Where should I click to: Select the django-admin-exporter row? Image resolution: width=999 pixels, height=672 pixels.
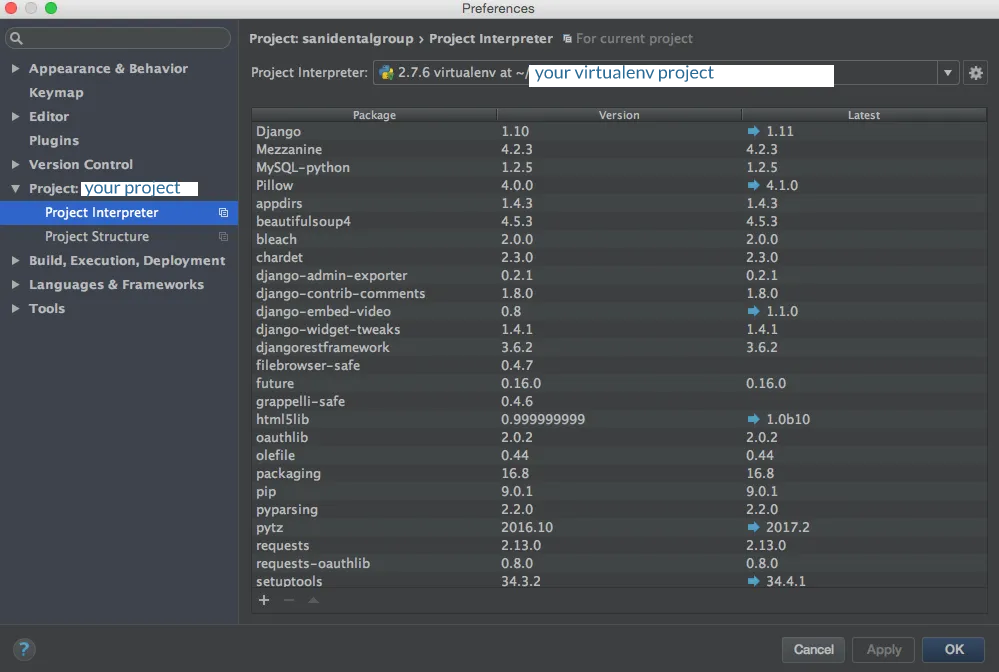[x=619, y=275]
